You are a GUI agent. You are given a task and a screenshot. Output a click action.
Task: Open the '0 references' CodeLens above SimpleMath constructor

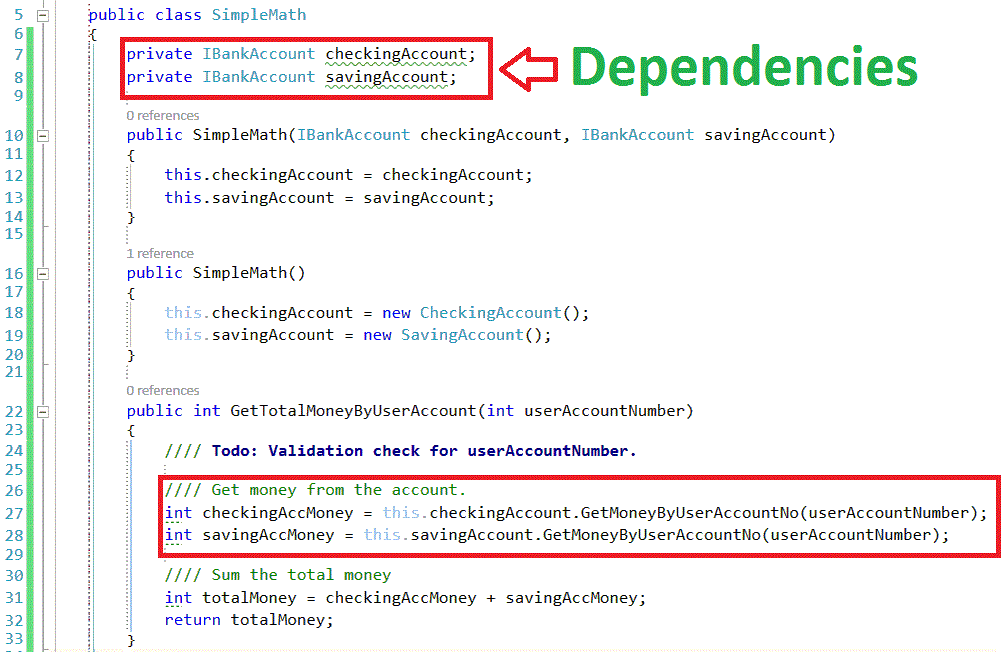tap(162, 115)
